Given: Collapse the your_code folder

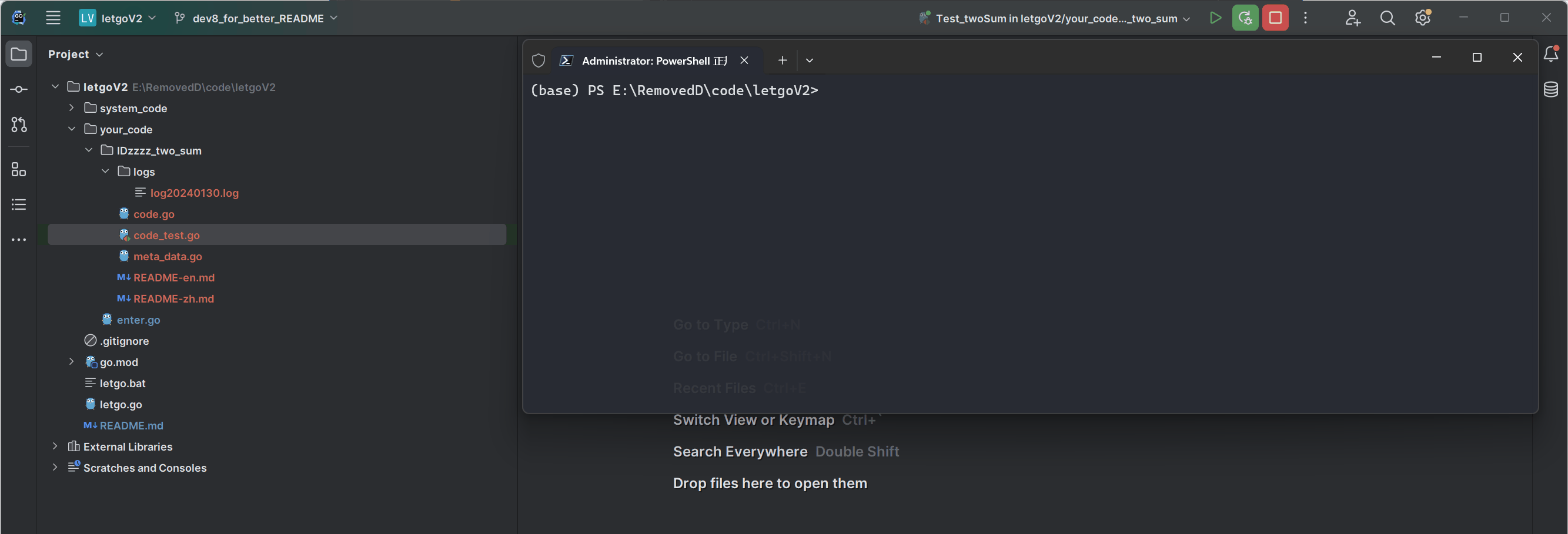Looking at the screenshot, I should (72, 129).
